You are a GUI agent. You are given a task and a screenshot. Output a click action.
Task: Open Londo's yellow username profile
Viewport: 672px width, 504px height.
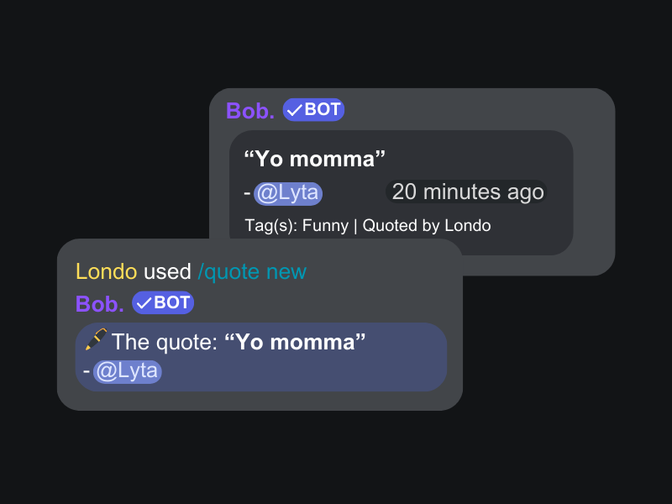[106, 272]
